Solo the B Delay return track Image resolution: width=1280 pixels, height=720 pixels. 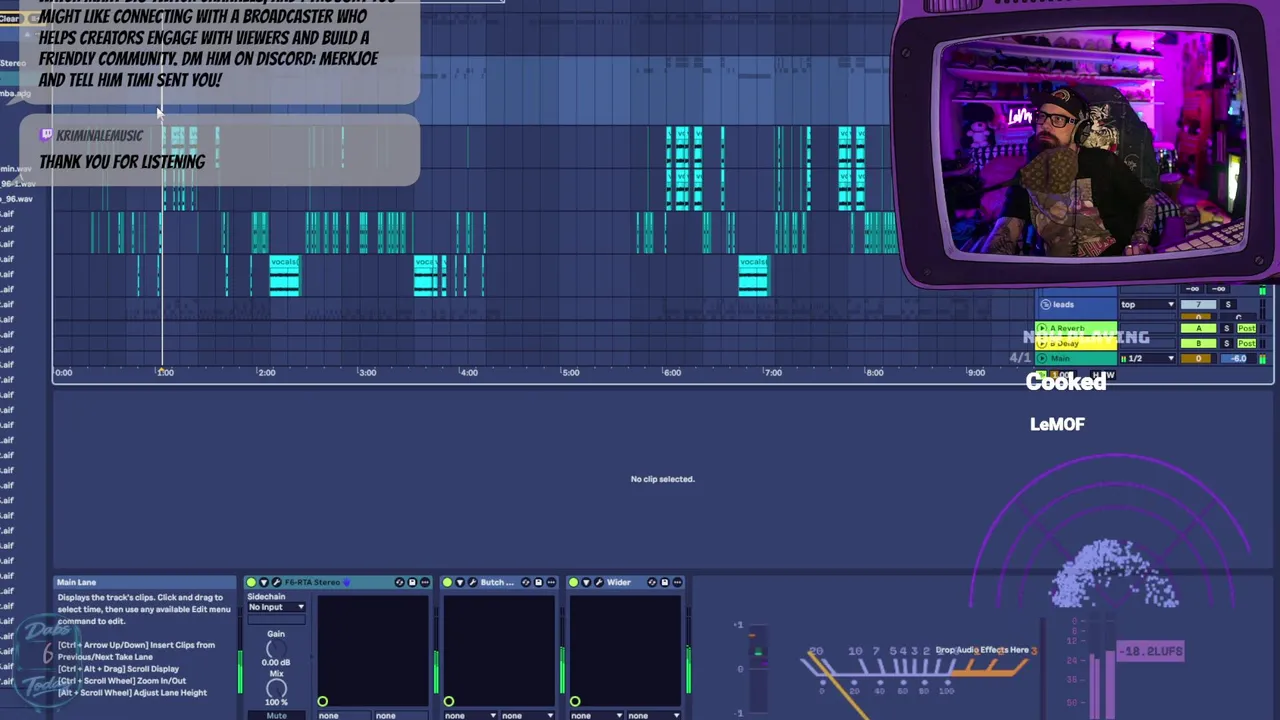click(x=1227, y=343)
